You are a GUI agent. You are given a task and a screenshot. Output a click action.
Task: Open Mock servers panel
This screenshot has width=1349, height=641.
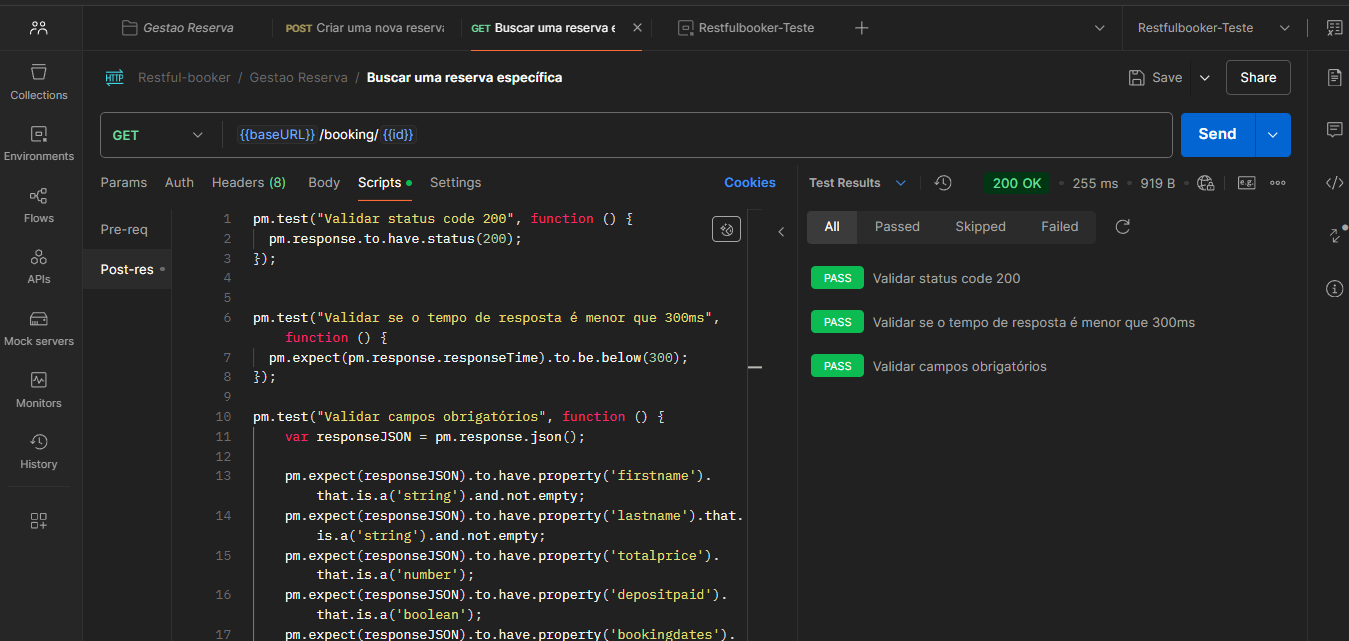39,328
